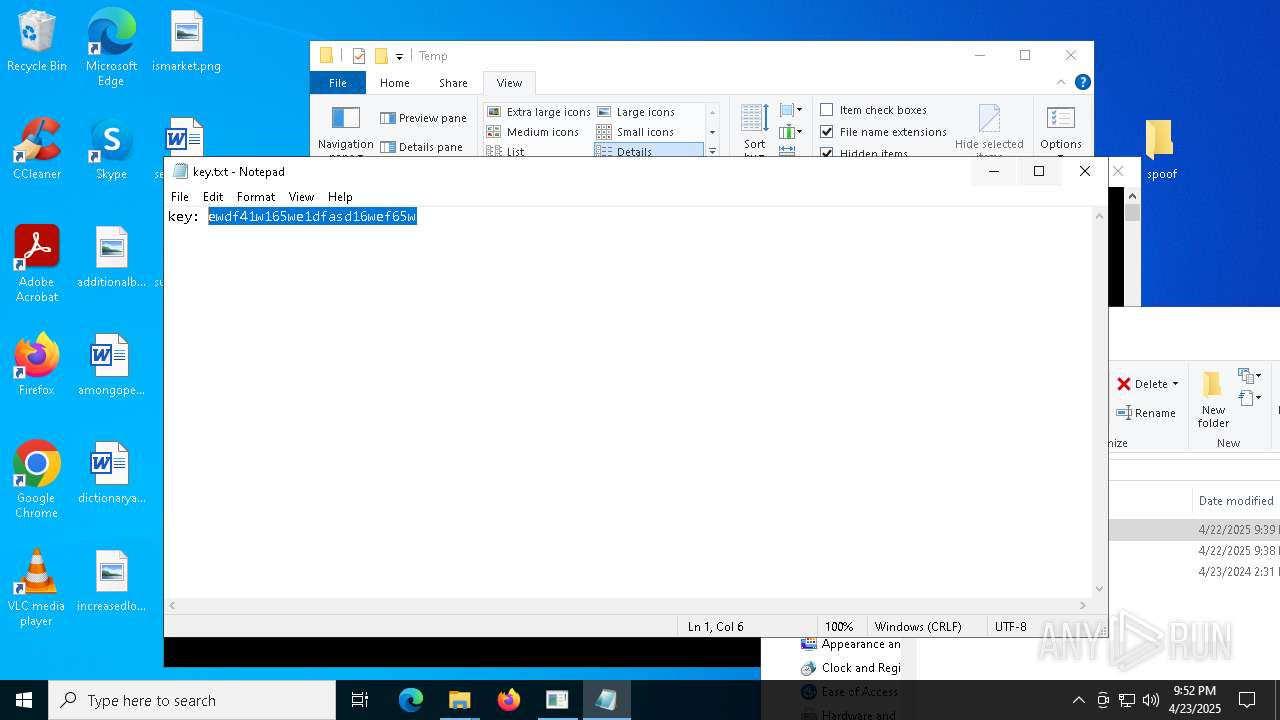This screenshot has height=720, width=1280.
Task: Select the dictionarya... Word document
Action: point(111,473)
